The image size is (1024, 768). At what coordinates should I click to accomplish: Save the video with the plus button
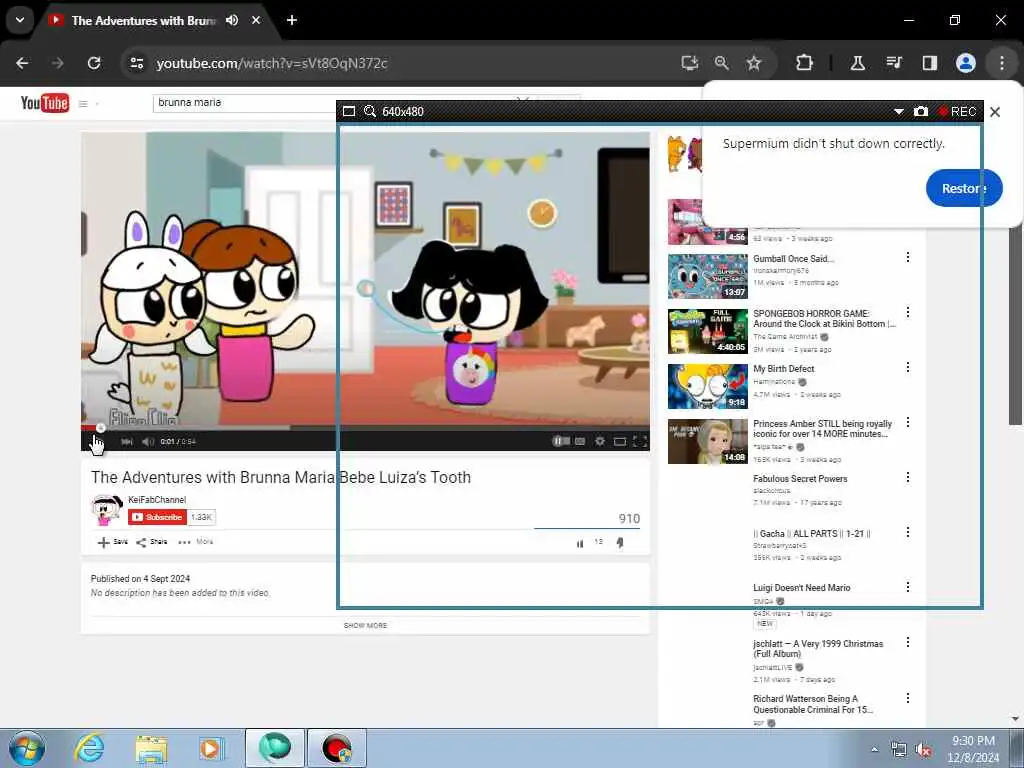click(112, 542)
